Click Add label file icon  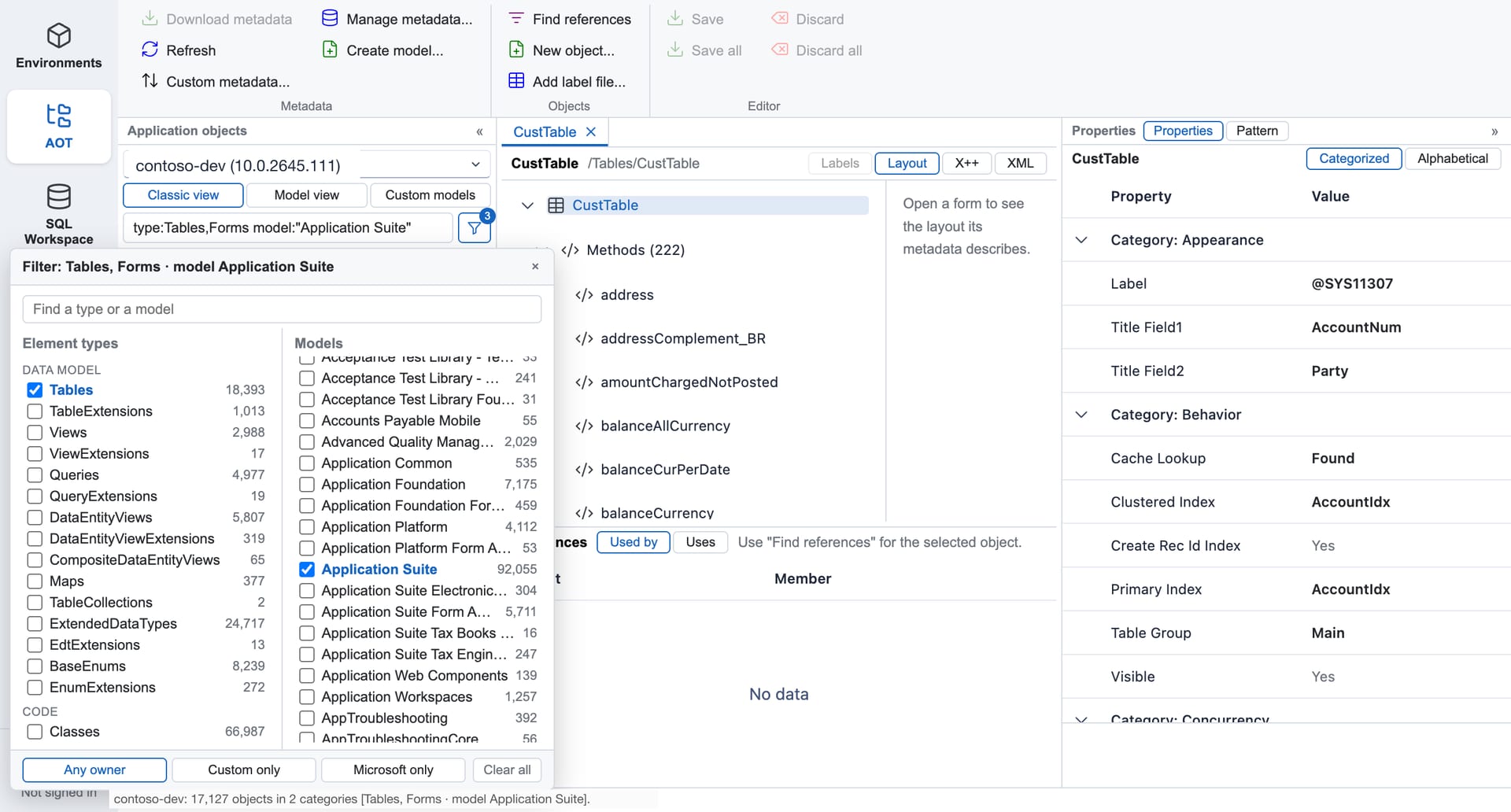pos(516,81)
